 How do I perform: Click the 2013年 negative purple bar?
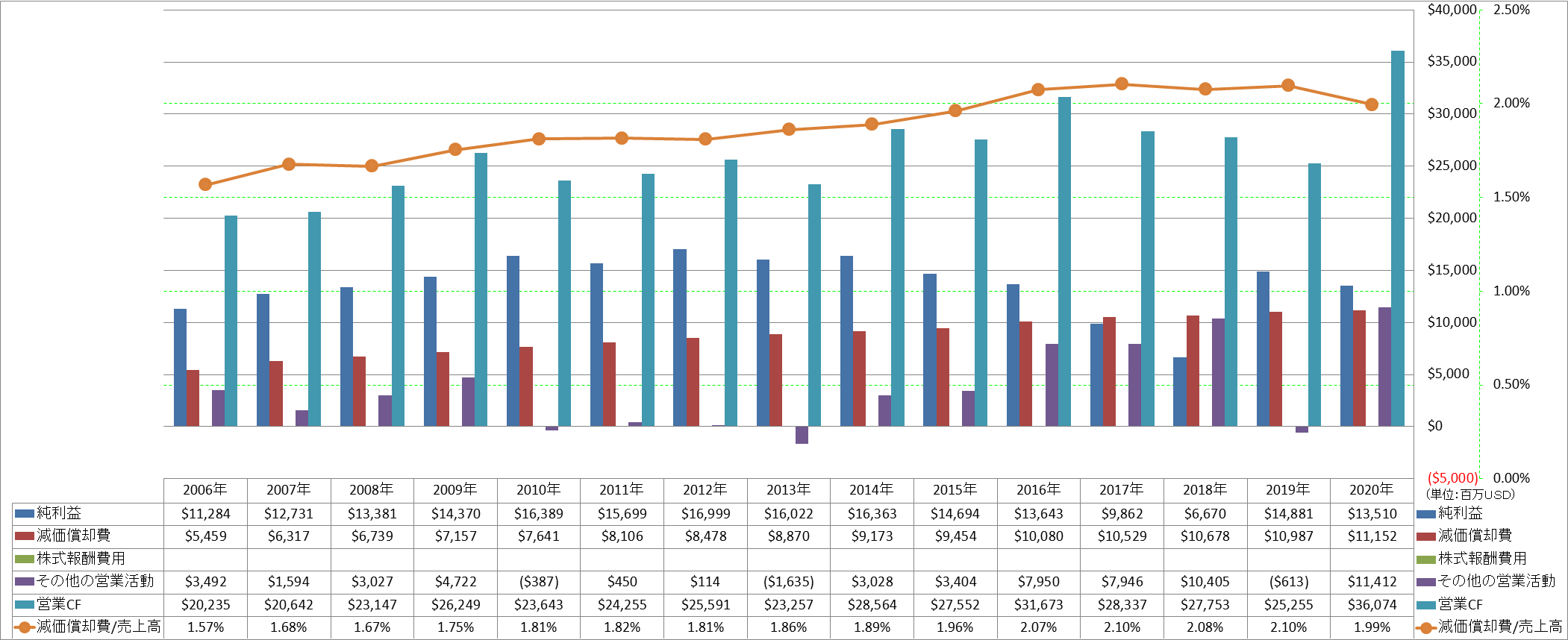(802, 435)
